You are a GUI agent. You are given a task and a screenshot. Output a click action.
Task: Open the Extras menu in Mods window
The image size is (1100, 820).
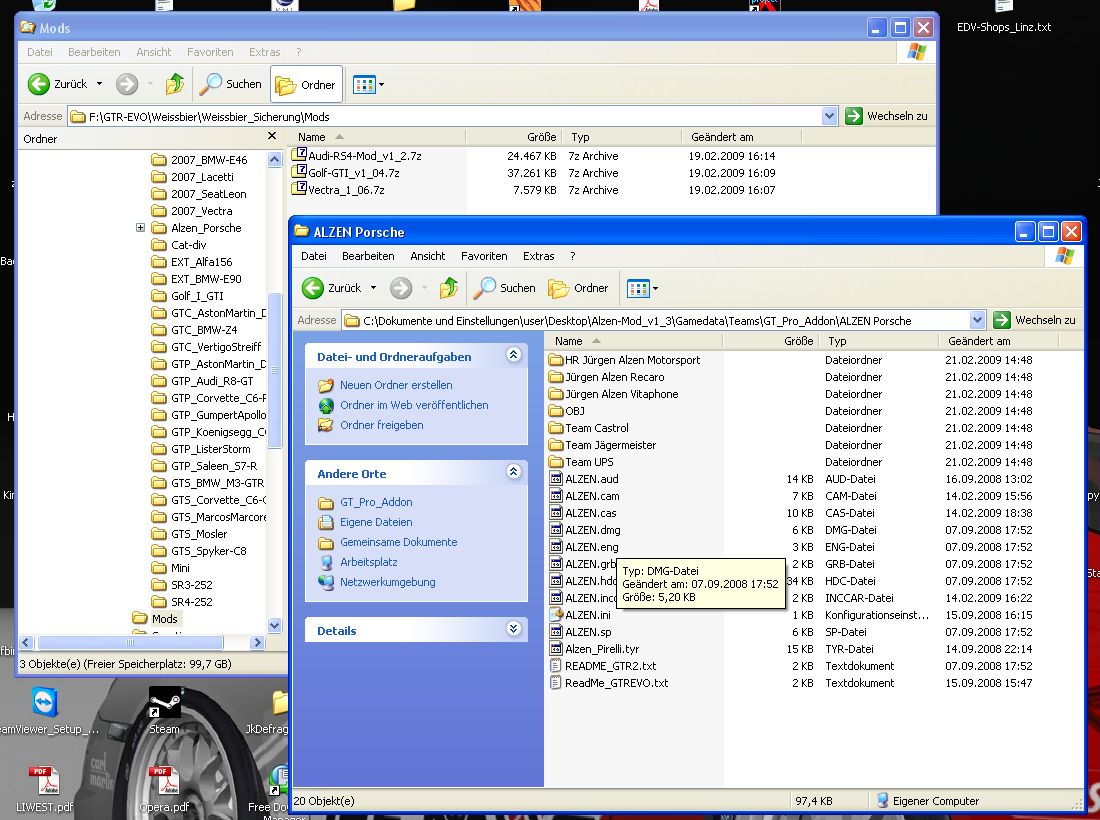264,52
